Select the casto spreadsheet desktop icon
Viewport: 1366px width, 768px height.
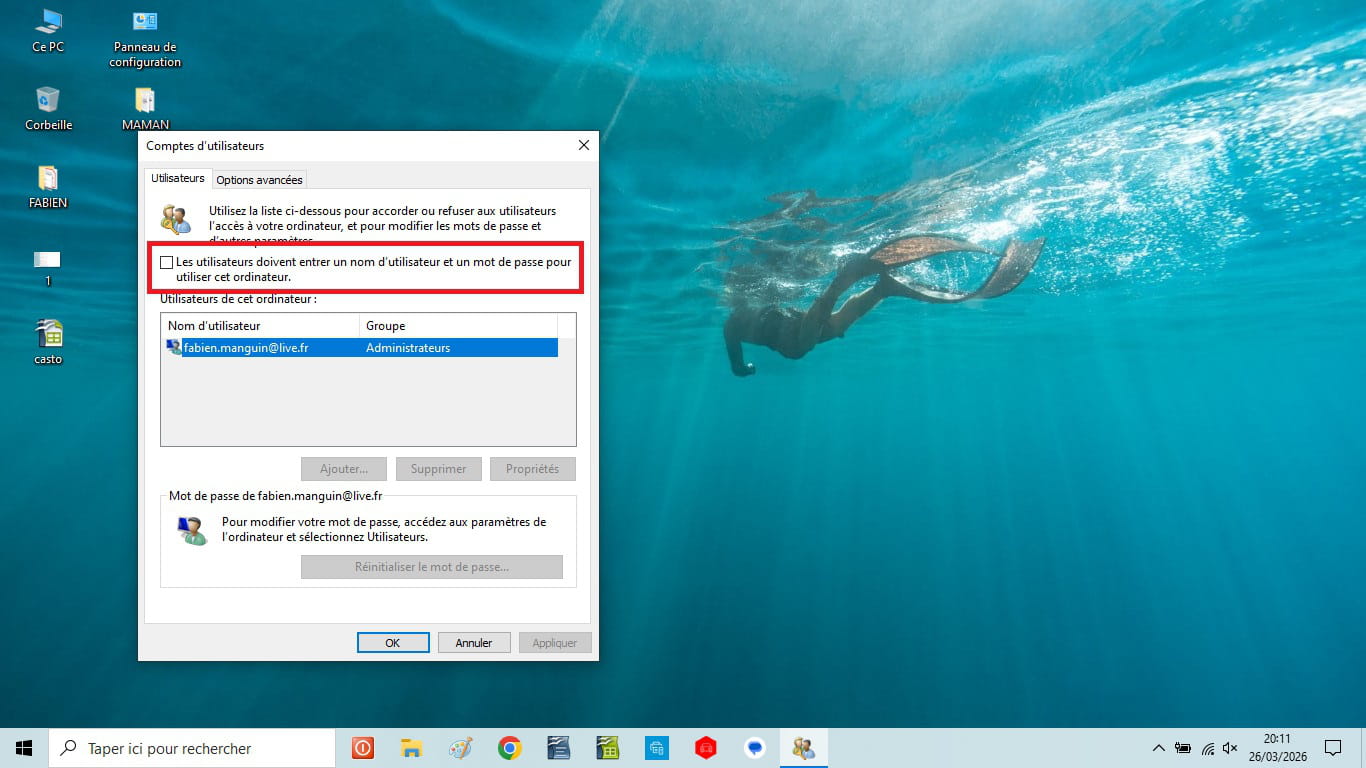pyautogui.click(x=48, y=341)
